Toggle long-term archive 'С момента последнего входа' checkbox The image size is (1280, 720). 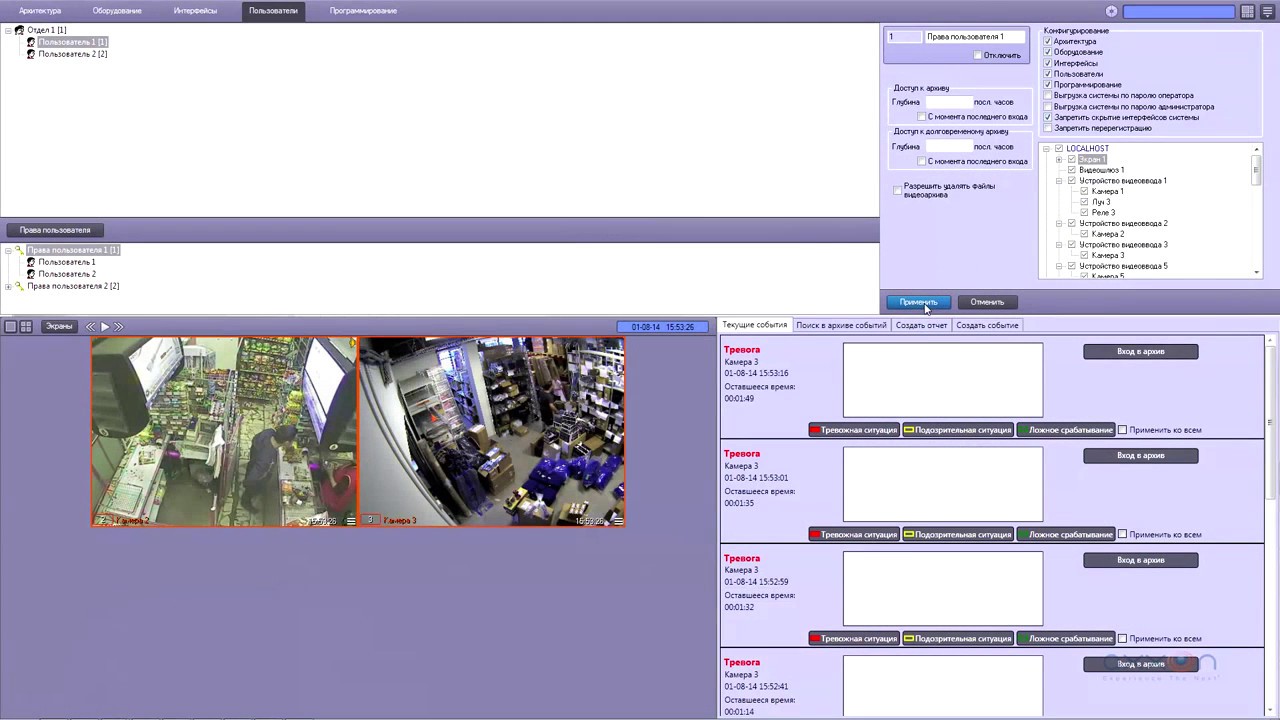coord(921,161)
